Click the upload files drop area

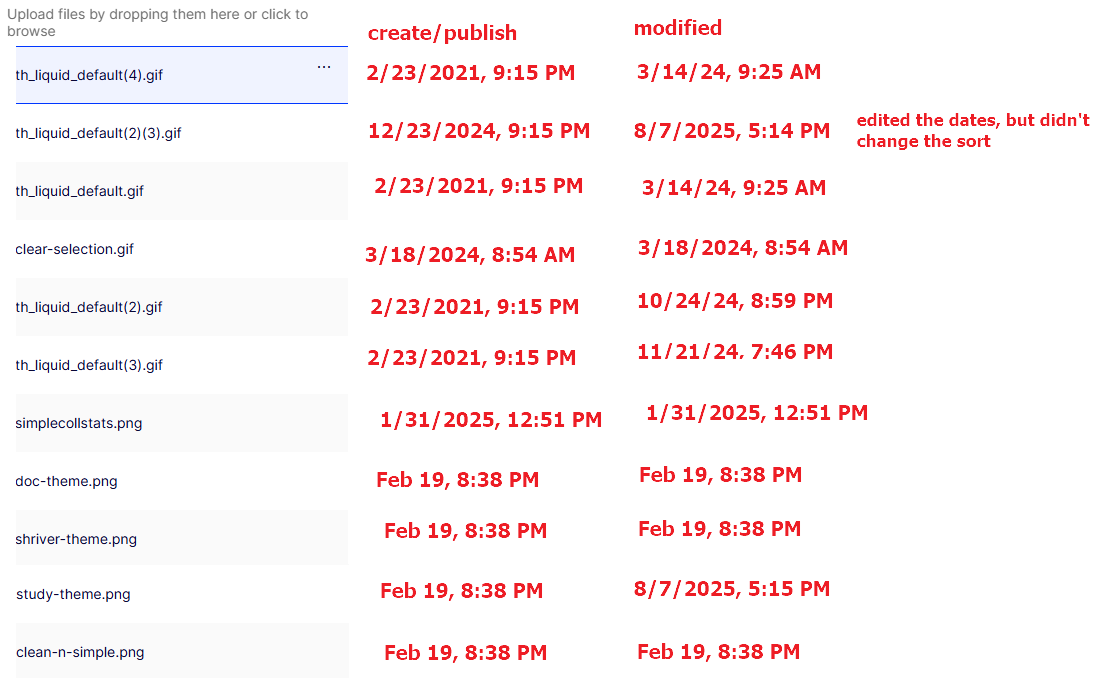160,23
